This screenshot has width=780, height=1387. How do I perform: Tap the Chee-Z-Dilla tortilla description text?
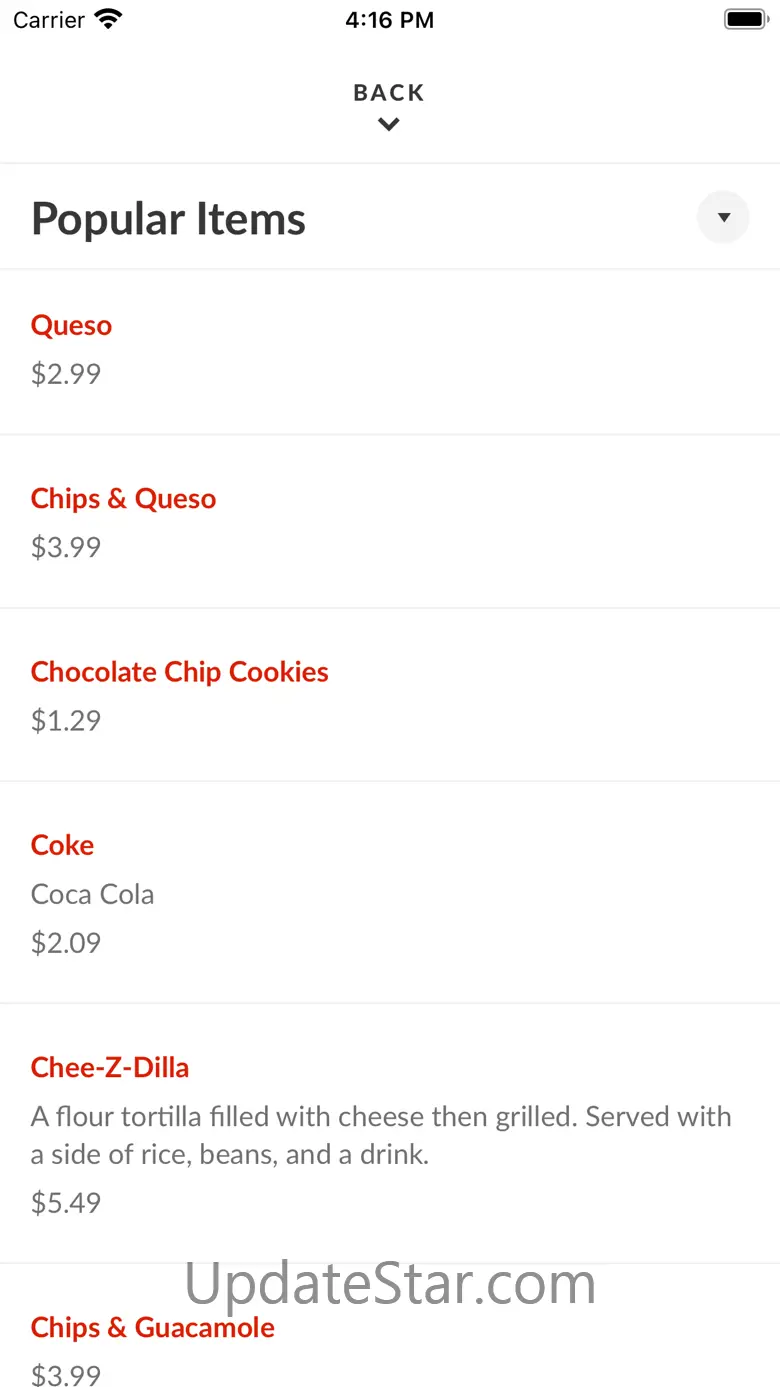[x=380, y=1135]
